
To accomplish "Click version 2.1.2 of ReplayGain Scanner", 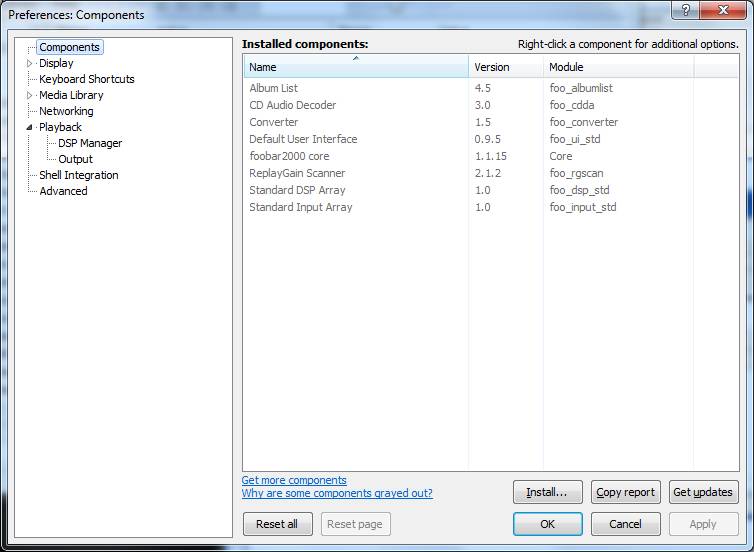I will [488, 173].
